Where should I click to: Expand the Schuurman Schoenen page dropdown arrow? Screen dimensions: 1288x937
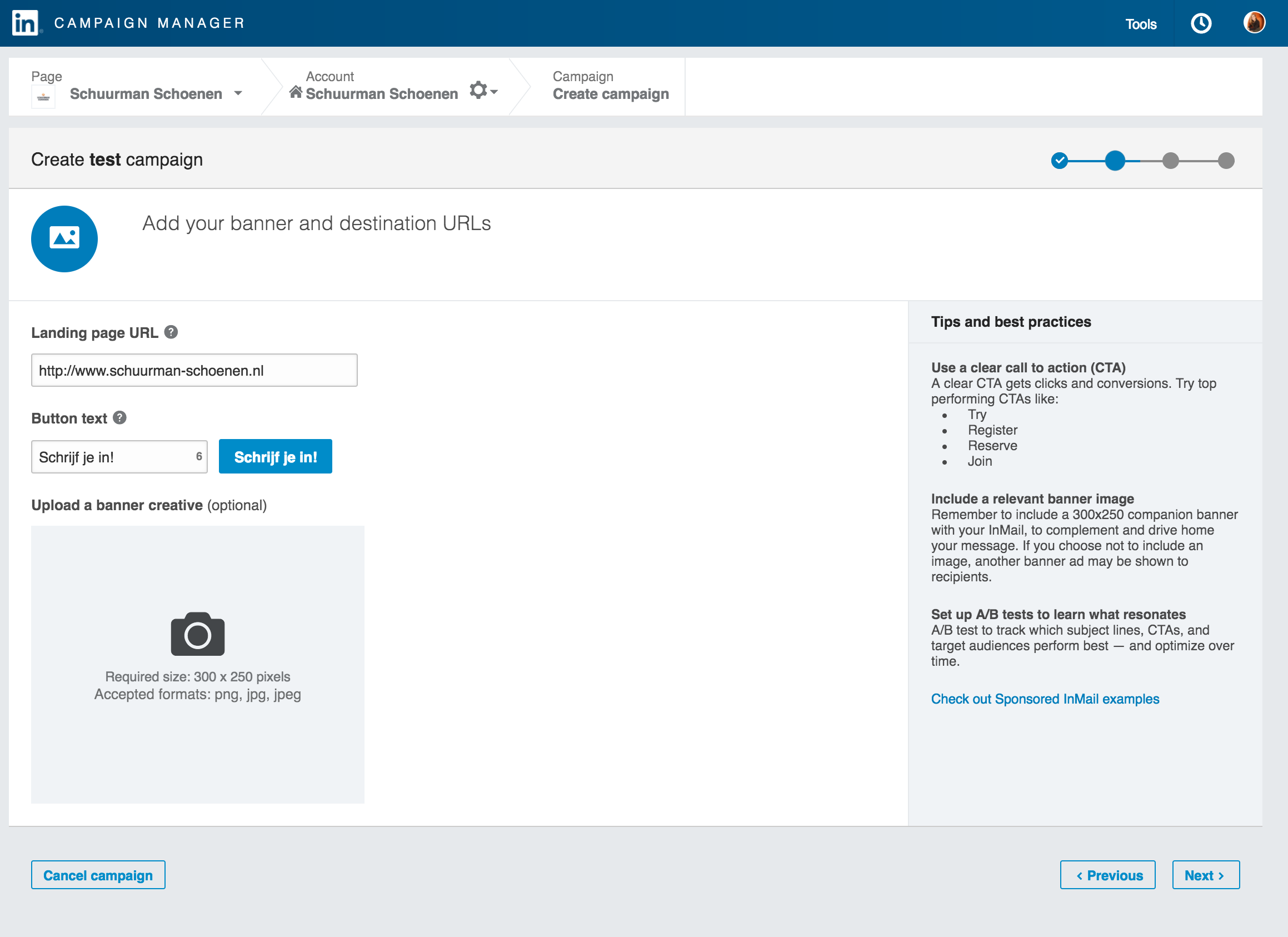click(x=238, y=93)
